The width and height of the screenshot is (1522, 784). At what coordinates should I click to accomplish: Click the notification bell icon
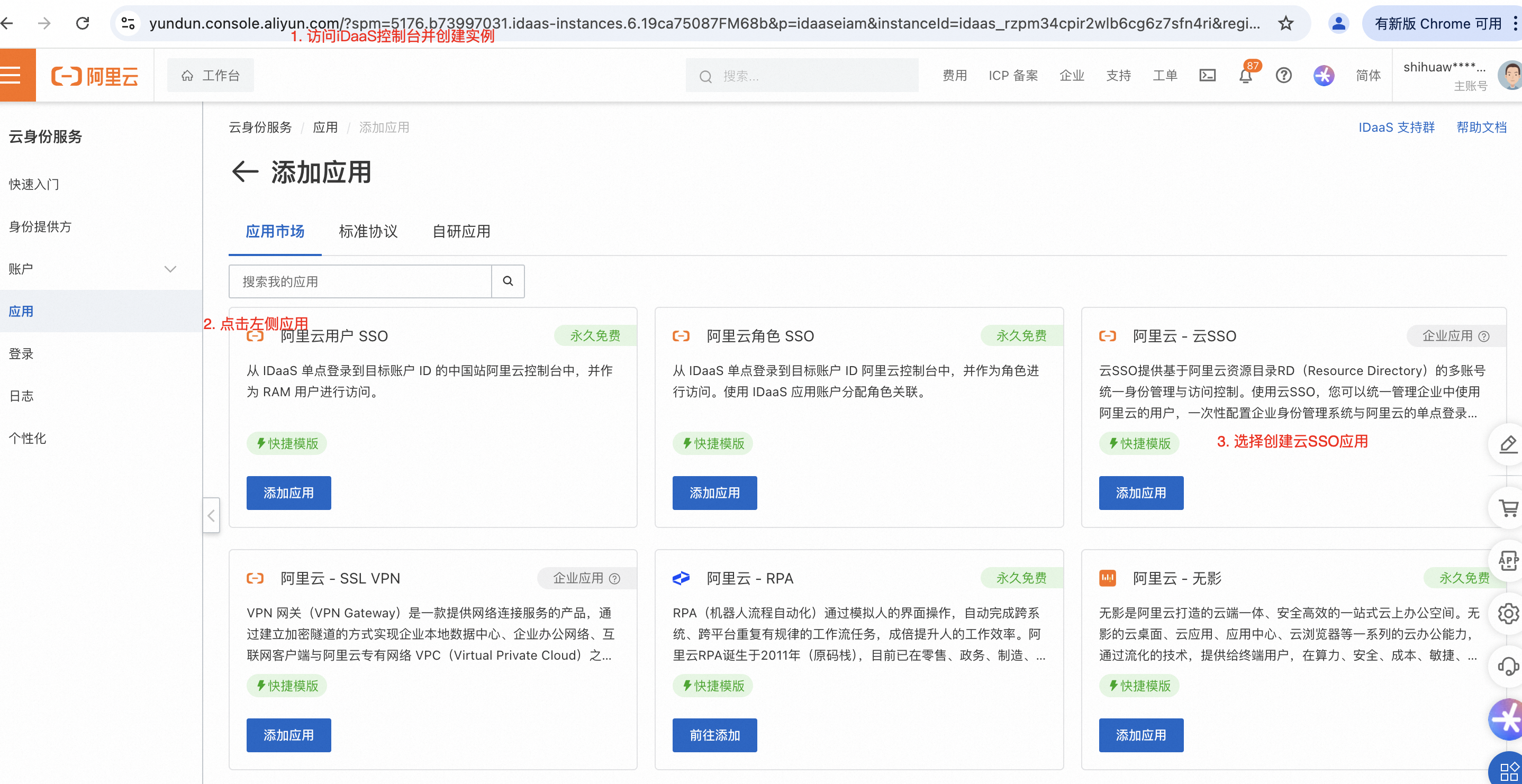(1245, 76)
